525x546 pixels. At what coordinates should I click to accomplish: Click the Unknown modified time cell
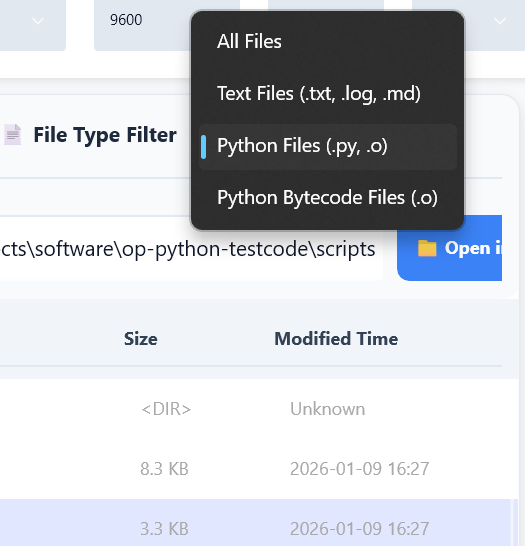(328, 409)
